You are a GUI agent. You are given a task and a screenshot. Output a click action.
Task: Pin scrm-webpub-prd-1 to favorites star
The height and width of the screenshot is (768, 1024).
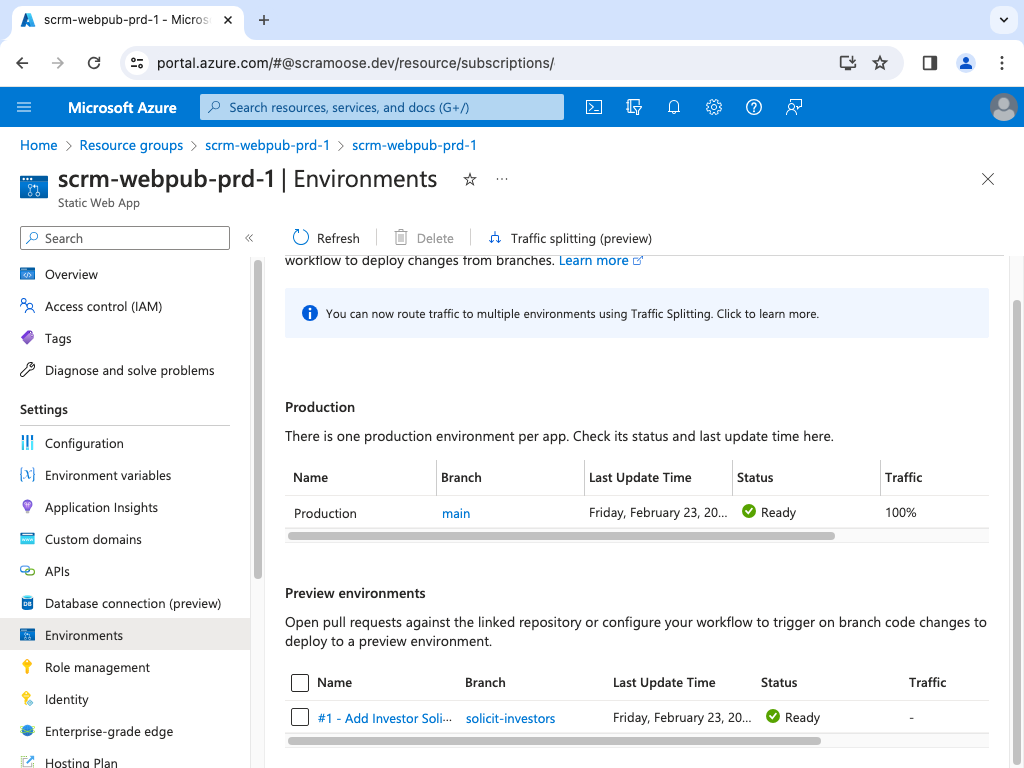[x=470, y=180]
